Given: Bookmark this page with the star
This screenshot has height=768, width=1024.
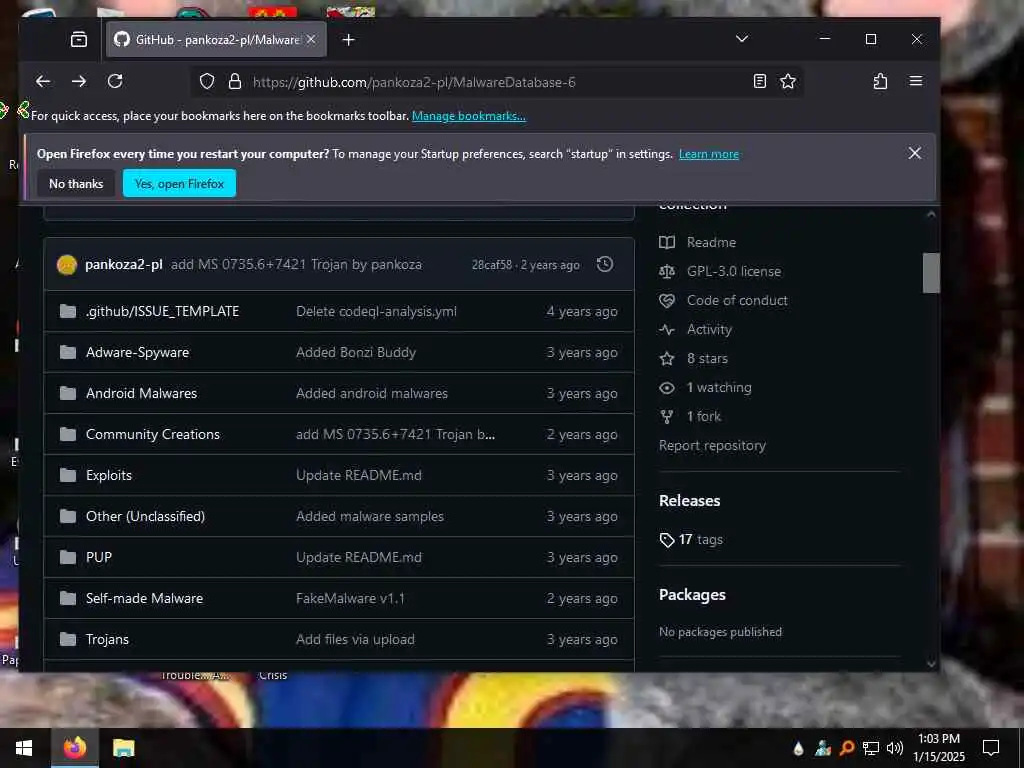Looking at the screenshot, I should click(788, 82).
